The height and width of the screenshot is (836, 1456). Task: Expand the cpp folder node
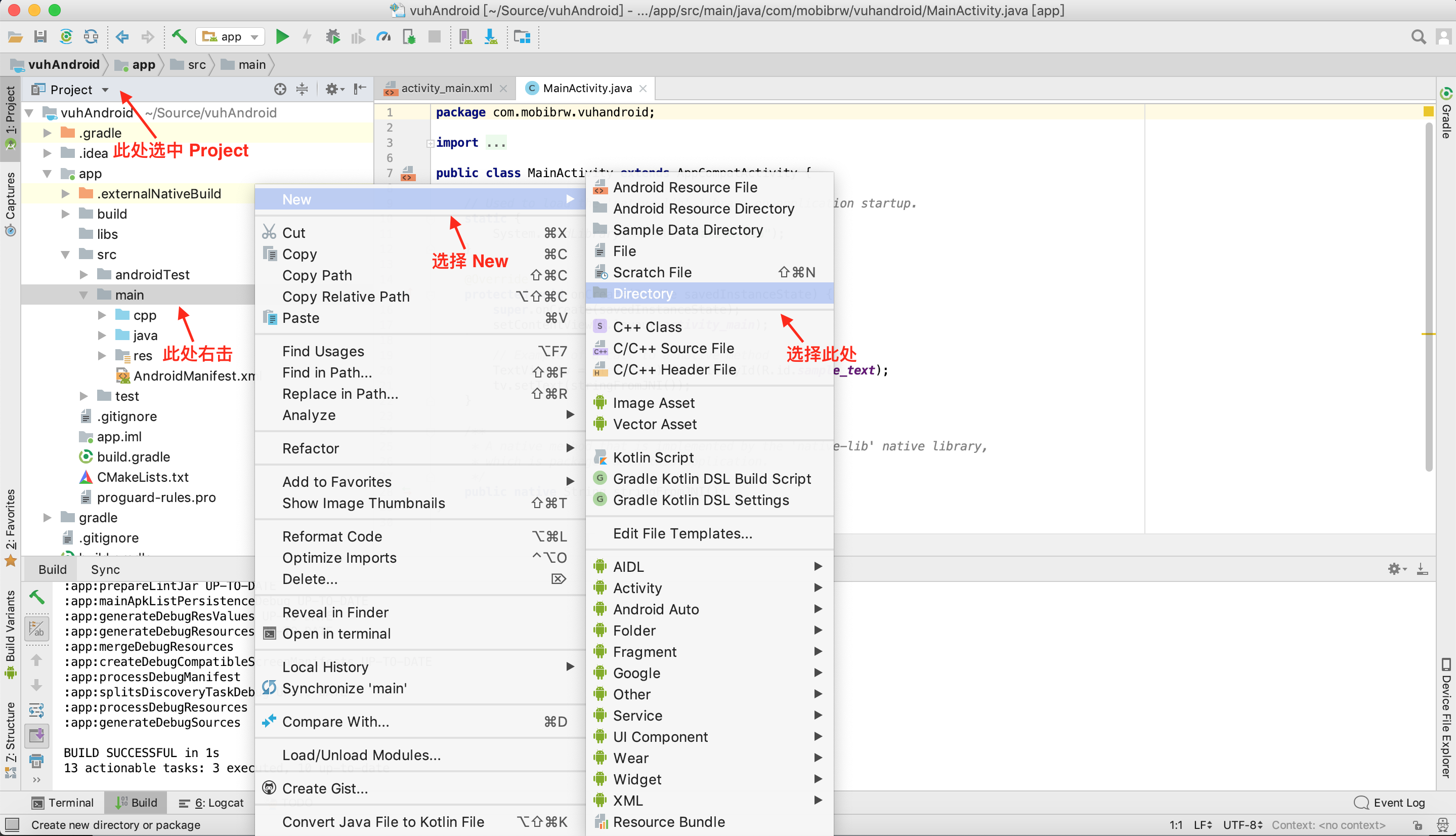[x=102, y=315]
